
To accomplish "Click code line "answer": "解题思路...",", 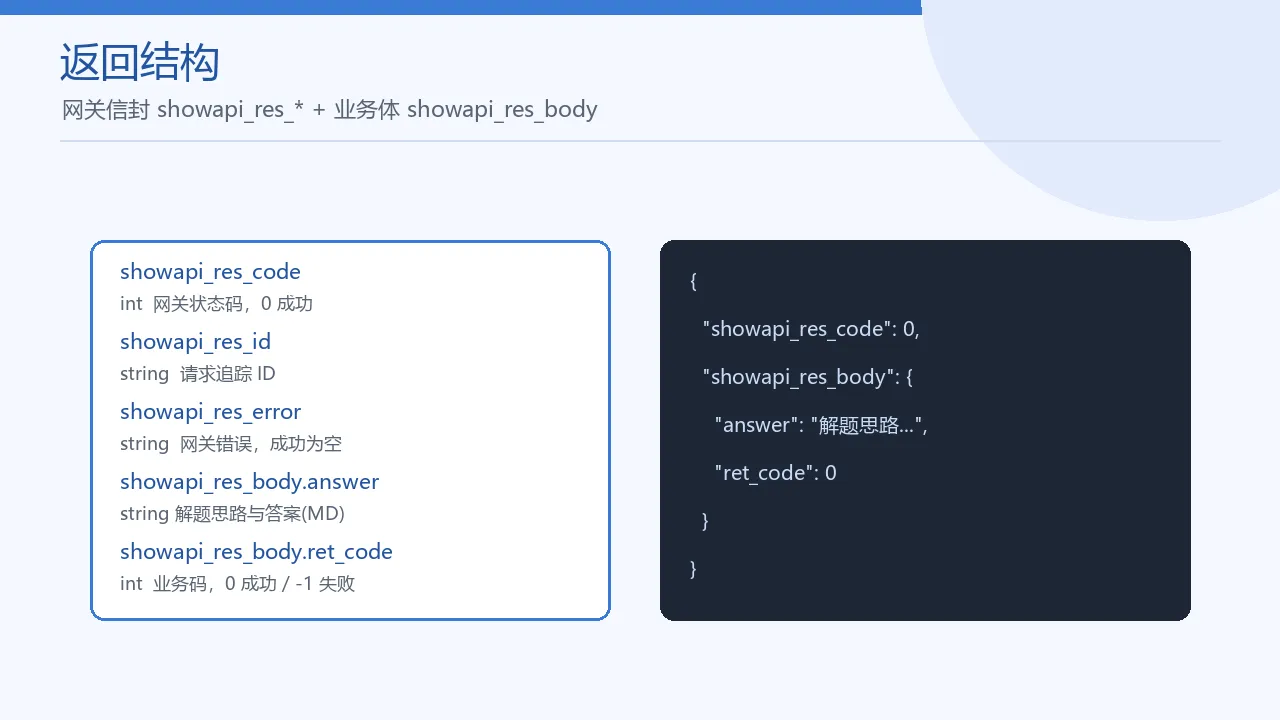I will (x=821, y=425).
